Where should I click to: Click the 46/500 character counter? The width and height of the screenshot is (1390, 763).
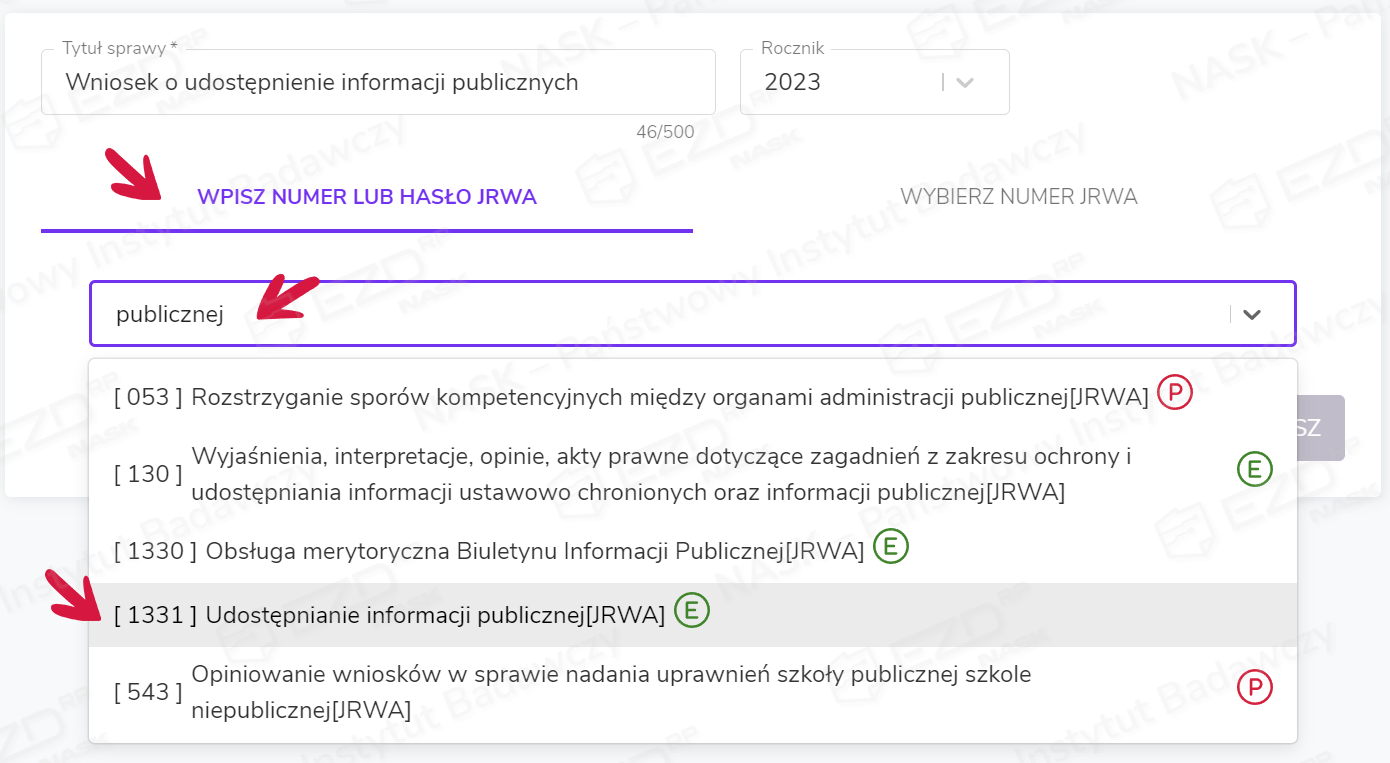pyautogui.click(x=665, y=132)
